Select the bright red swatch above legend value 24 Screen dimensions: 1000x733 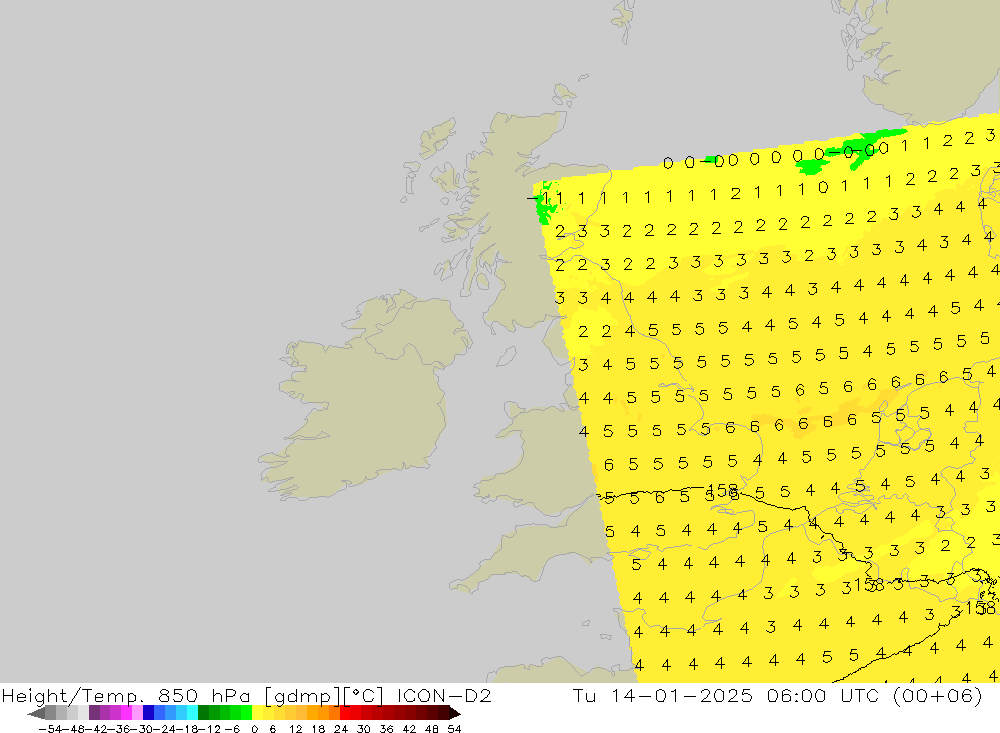(345, 713)
